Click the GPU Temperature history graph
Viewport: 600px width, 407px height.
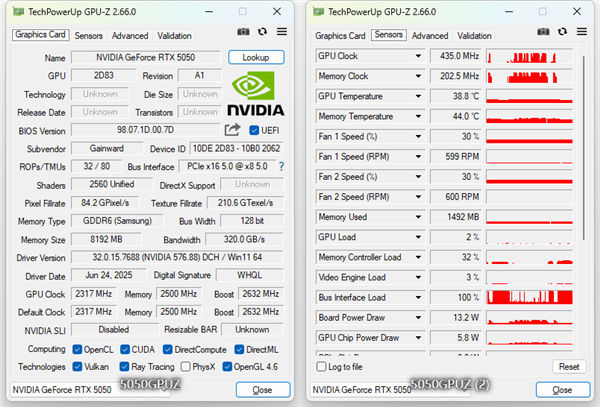[530, 96]
